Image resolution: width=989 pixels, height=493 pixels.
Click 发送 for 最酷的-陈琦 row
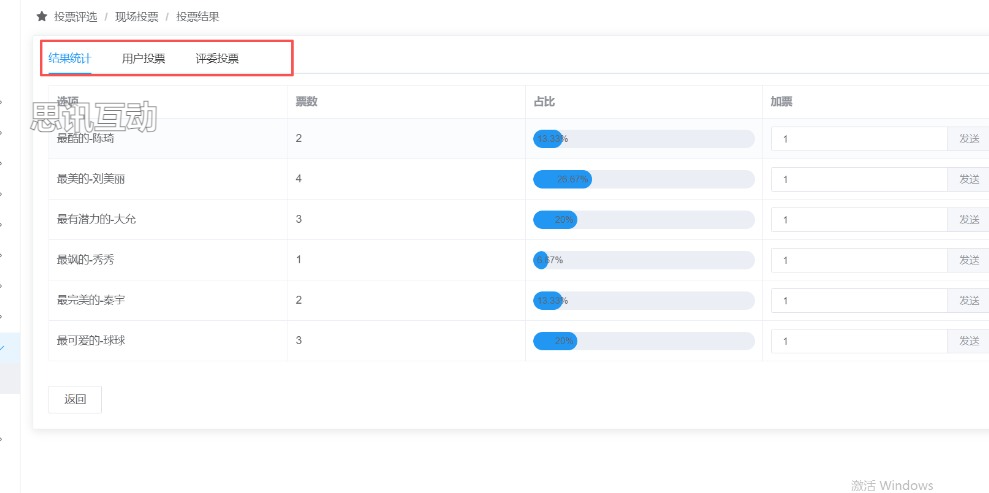[x=969, y=139]
